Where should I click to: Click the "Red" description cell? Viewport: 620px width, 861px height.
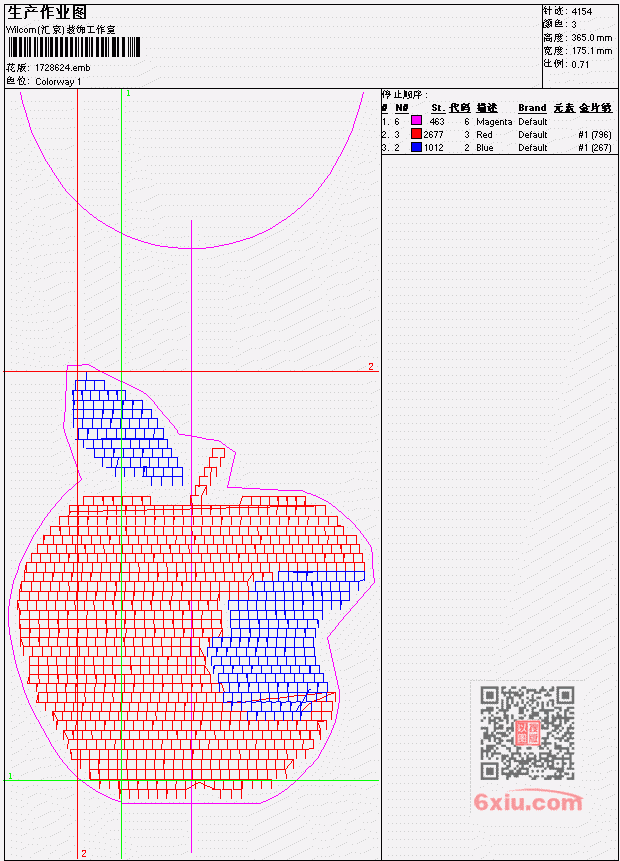click(x=484, y=135)
